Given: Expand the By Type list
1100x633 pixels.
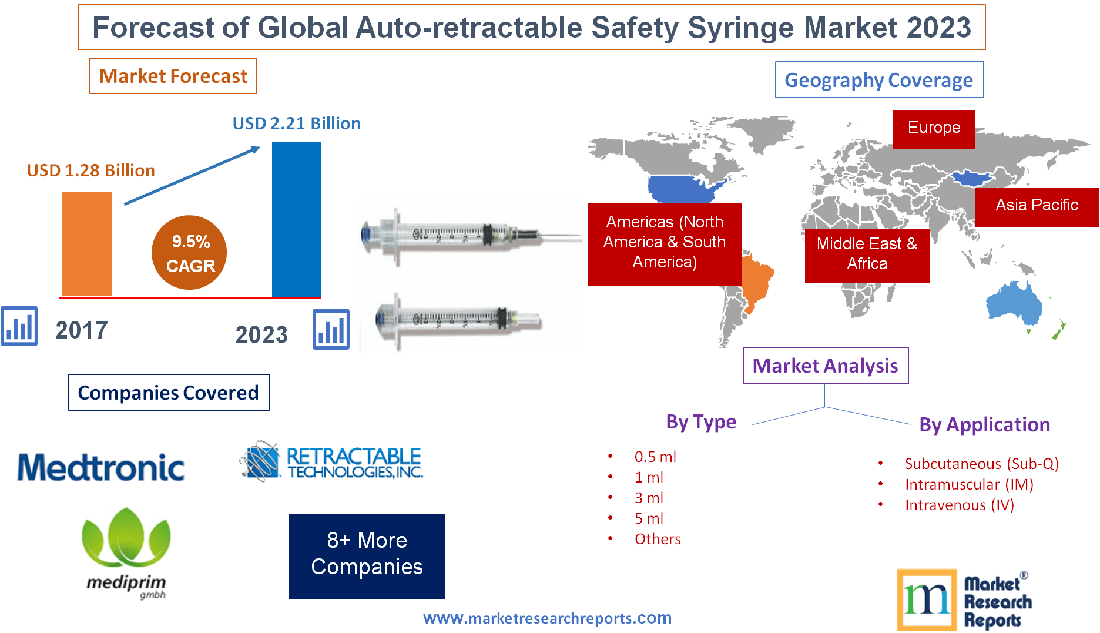Looking at the screenshot, I should click(701, 421).
